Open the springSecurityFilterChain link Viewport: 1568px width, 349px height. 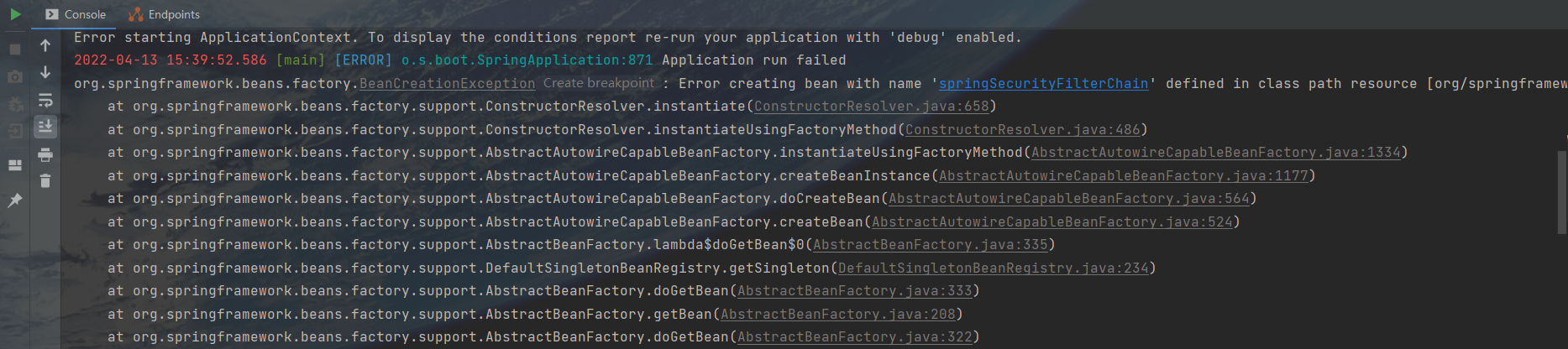1044,84
